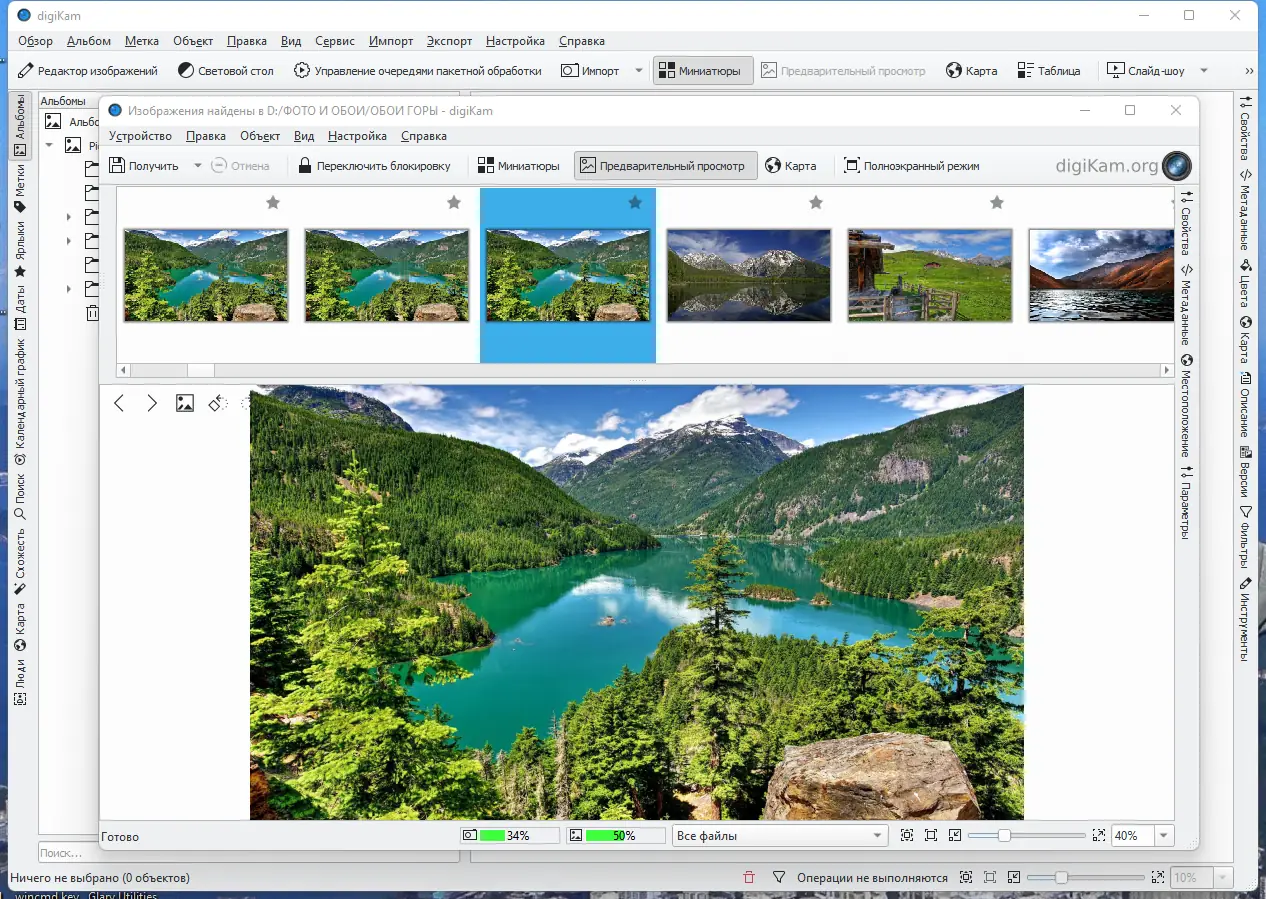Click rotate icon in preview toolbar
1266x899 pixels.
coord(218,403)
